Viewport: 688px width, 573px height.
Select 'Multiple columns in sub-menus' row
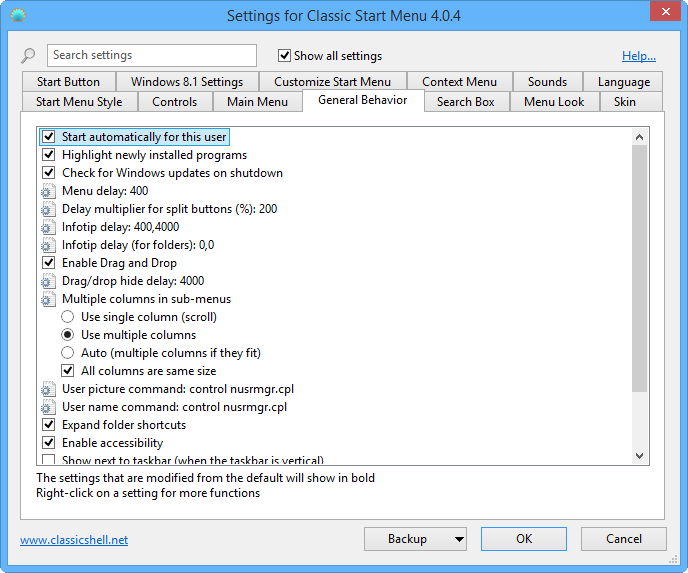[147, 299]
